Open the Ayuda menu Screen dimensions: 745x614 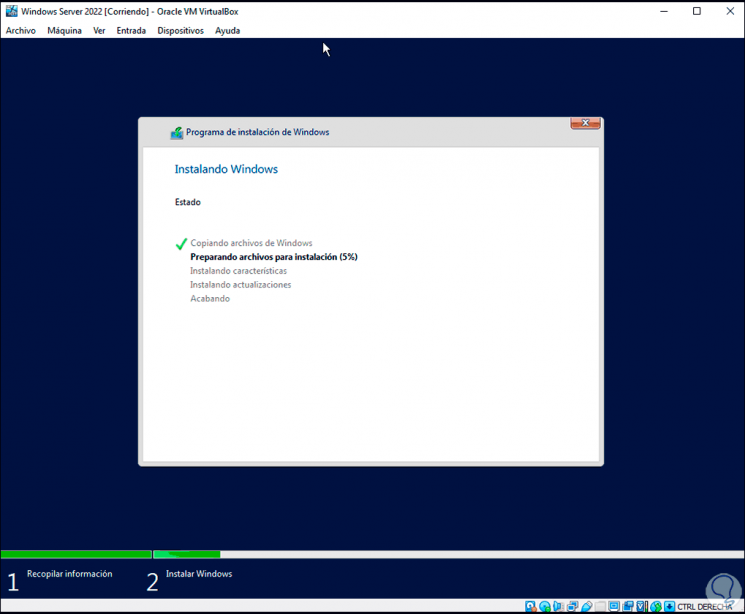(228, 30)
